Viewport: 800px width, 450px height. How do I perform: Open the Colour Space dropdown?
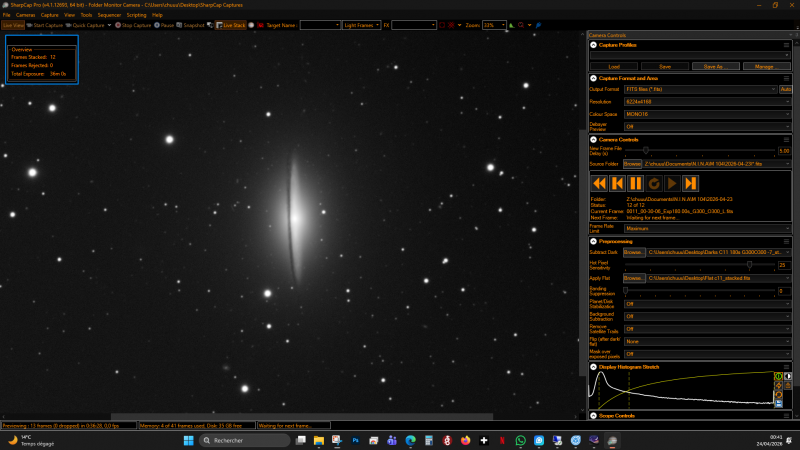click(708, 114)
